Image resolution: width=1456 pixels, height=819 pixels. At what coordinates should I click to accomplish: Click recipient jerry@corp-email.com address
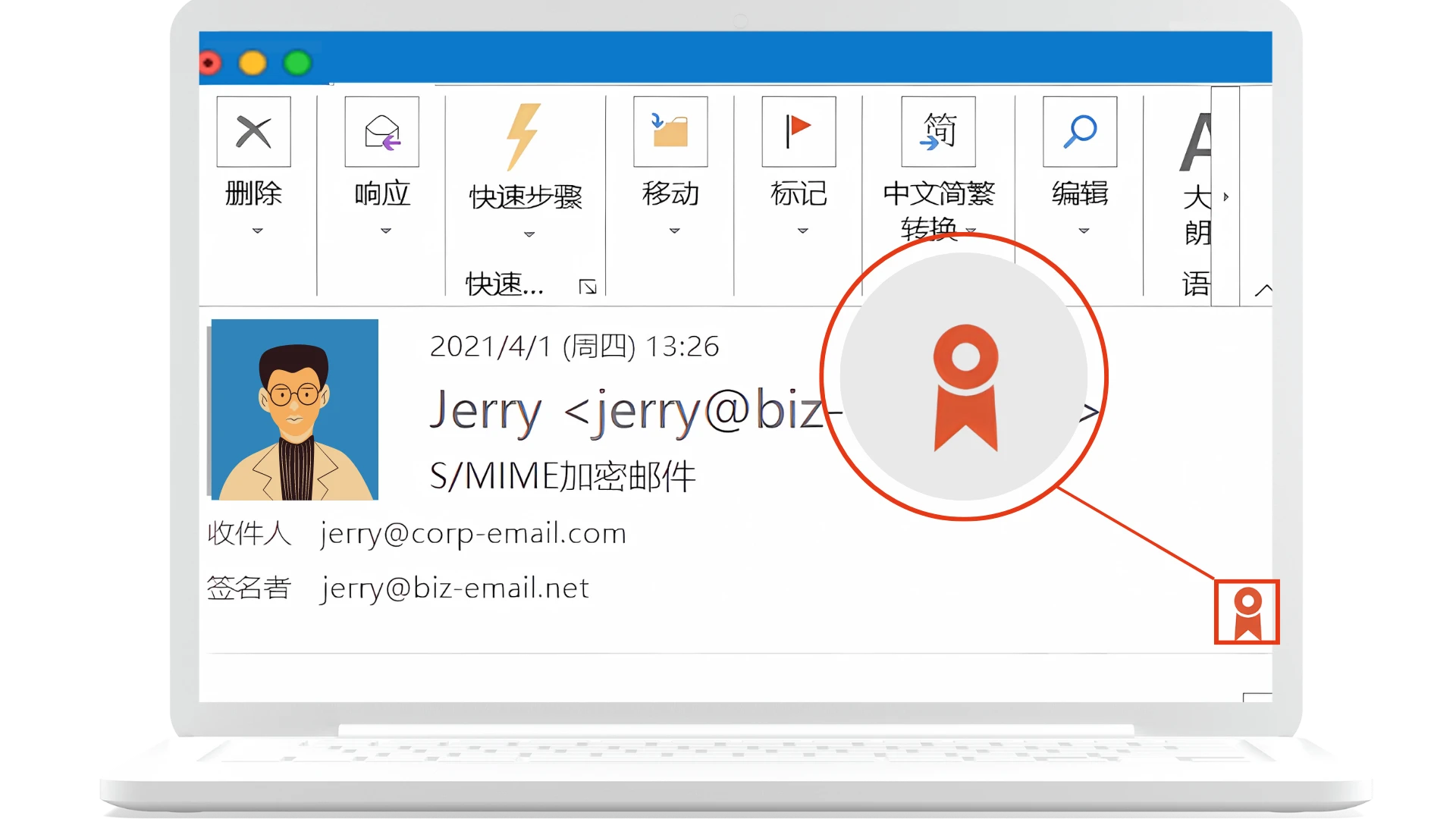[x=473, y=534]
